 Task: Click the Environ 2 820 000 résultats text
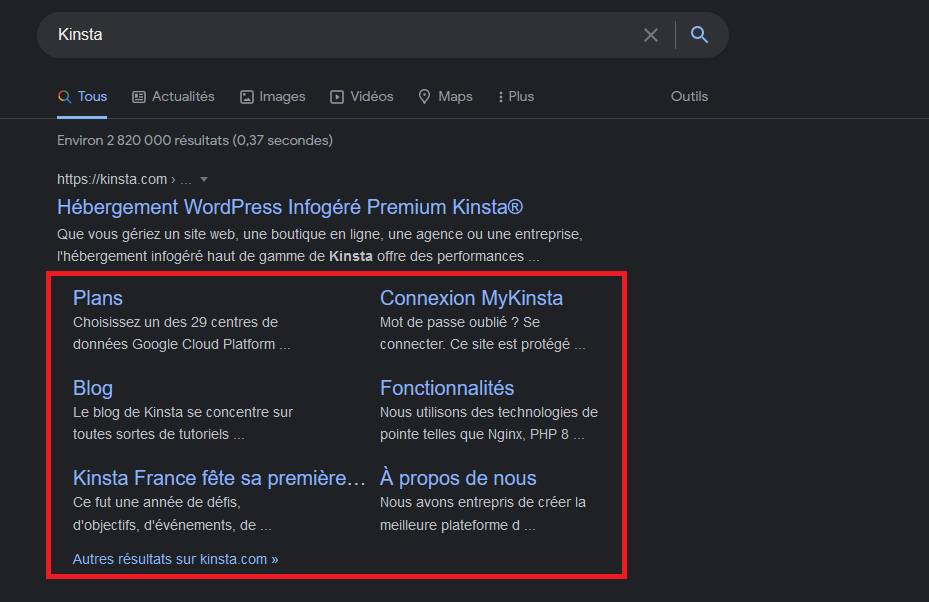195,140
